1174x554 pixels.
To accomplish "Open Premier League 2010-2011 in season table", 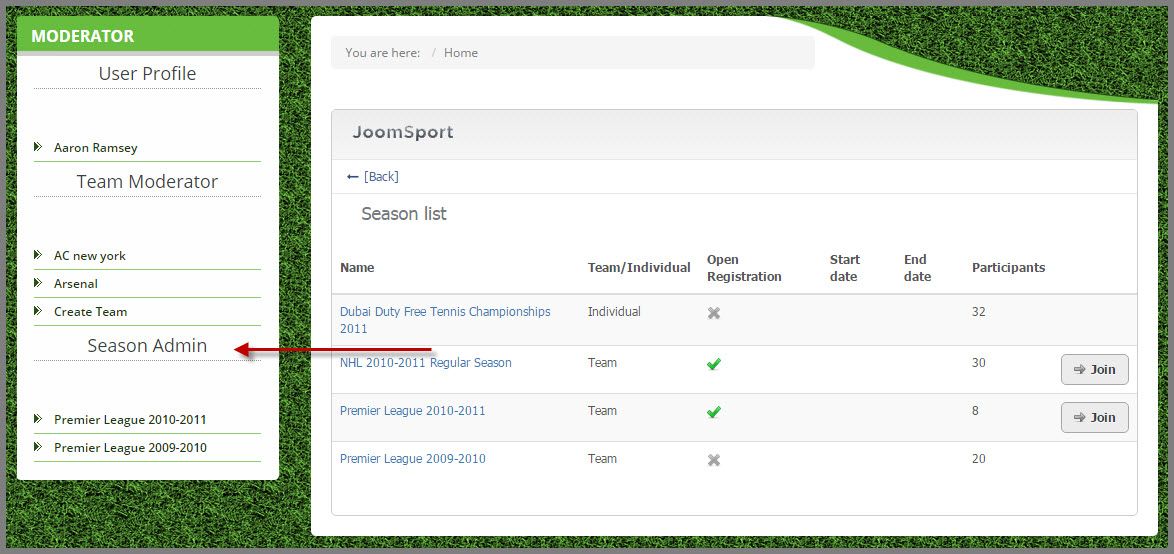I will click(413, 411).
